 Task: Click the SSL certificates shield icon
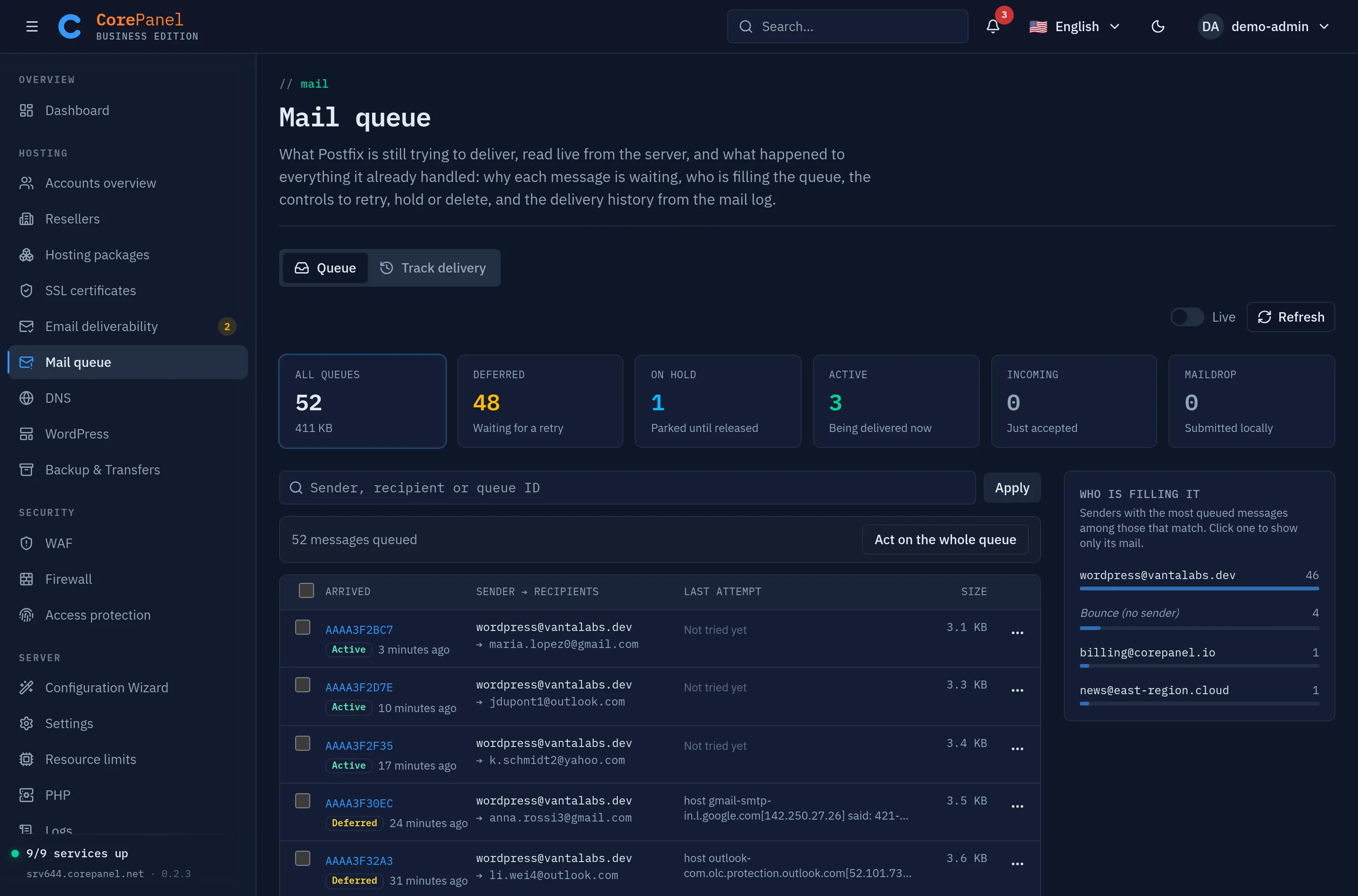coord(26,290)
